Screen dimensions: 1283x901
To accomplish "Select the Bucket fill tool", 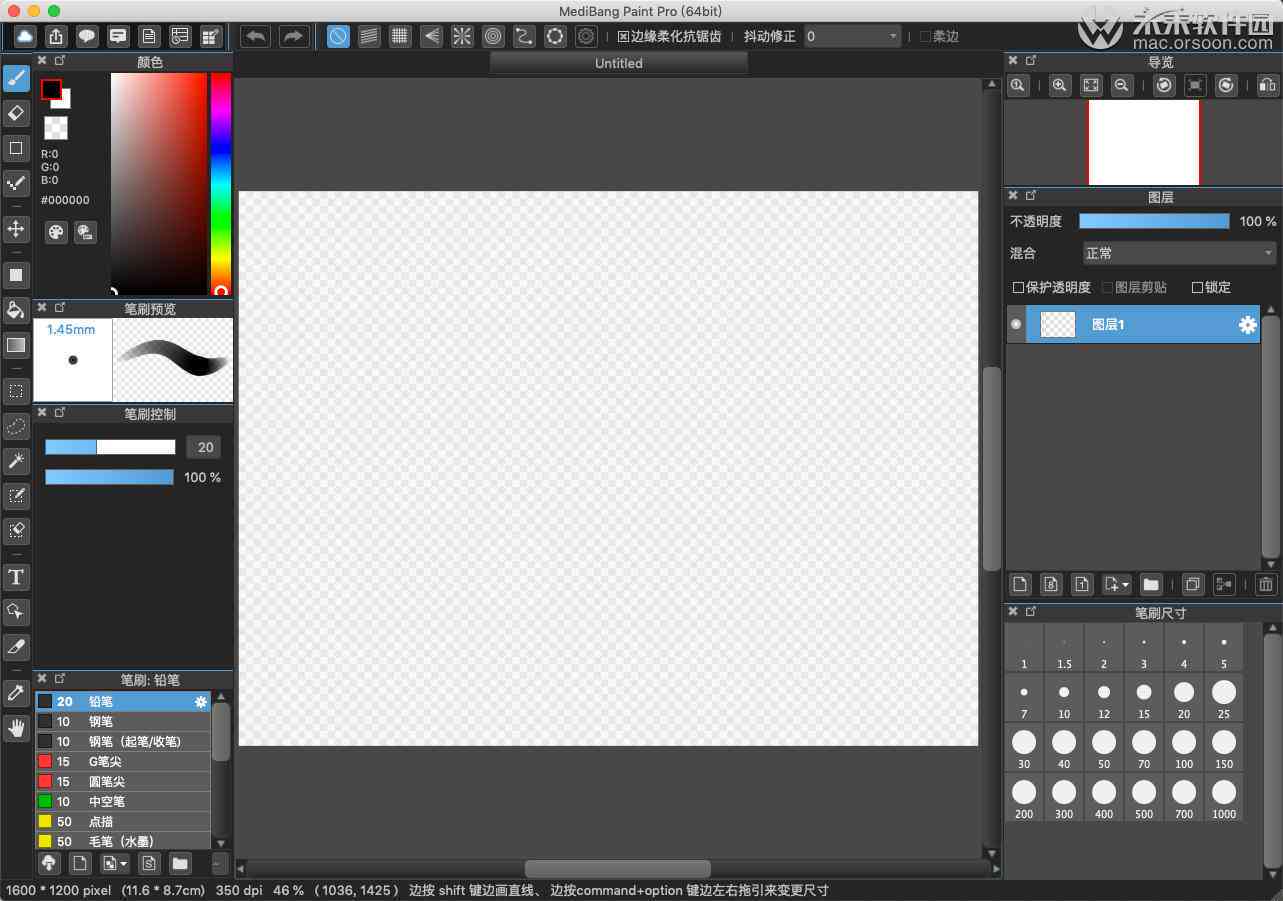I will click(x=16, y=309).
